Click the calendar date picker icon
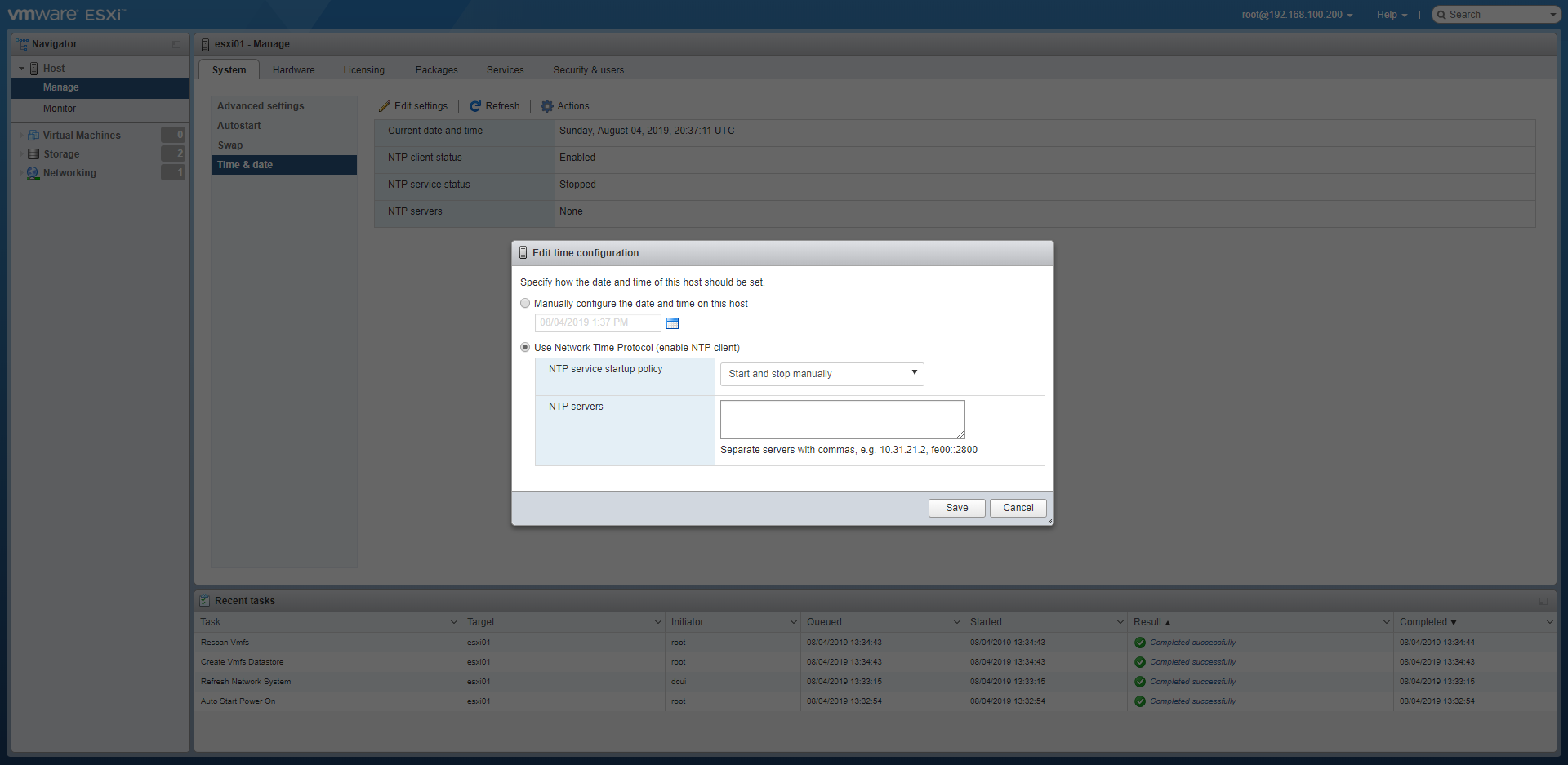 coord(672,323)
